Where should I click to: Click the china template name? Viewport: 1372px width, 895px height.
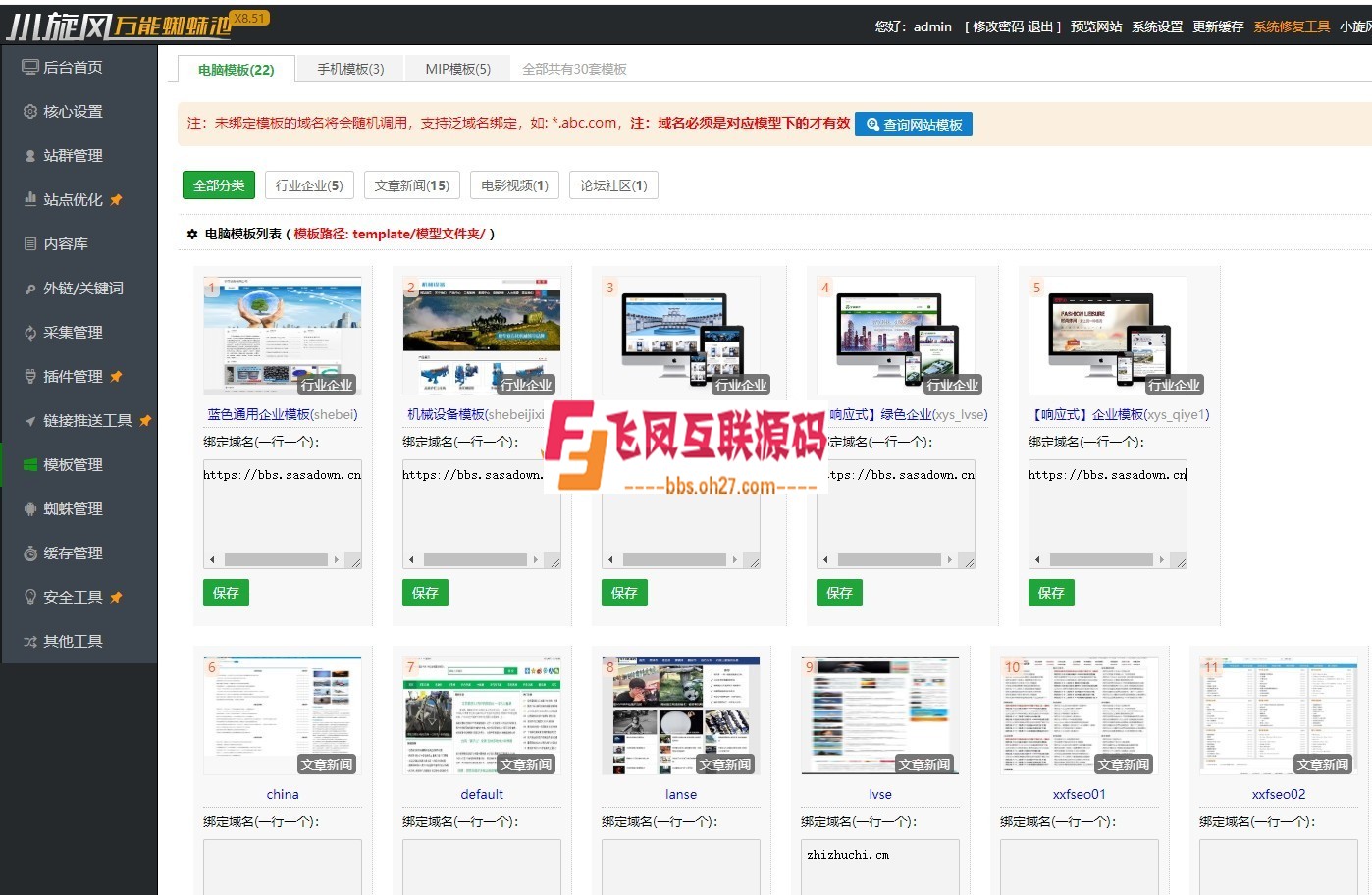[x=283, y=794]
